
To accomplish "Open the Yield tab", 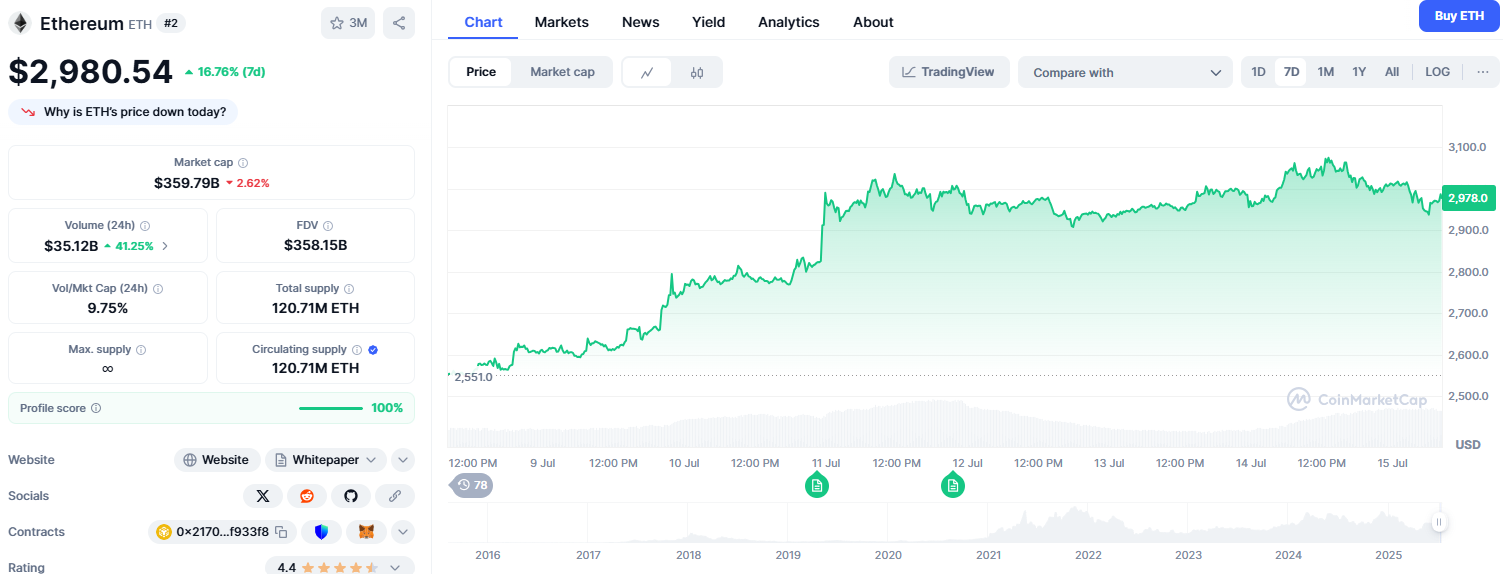I will (709, 22).
